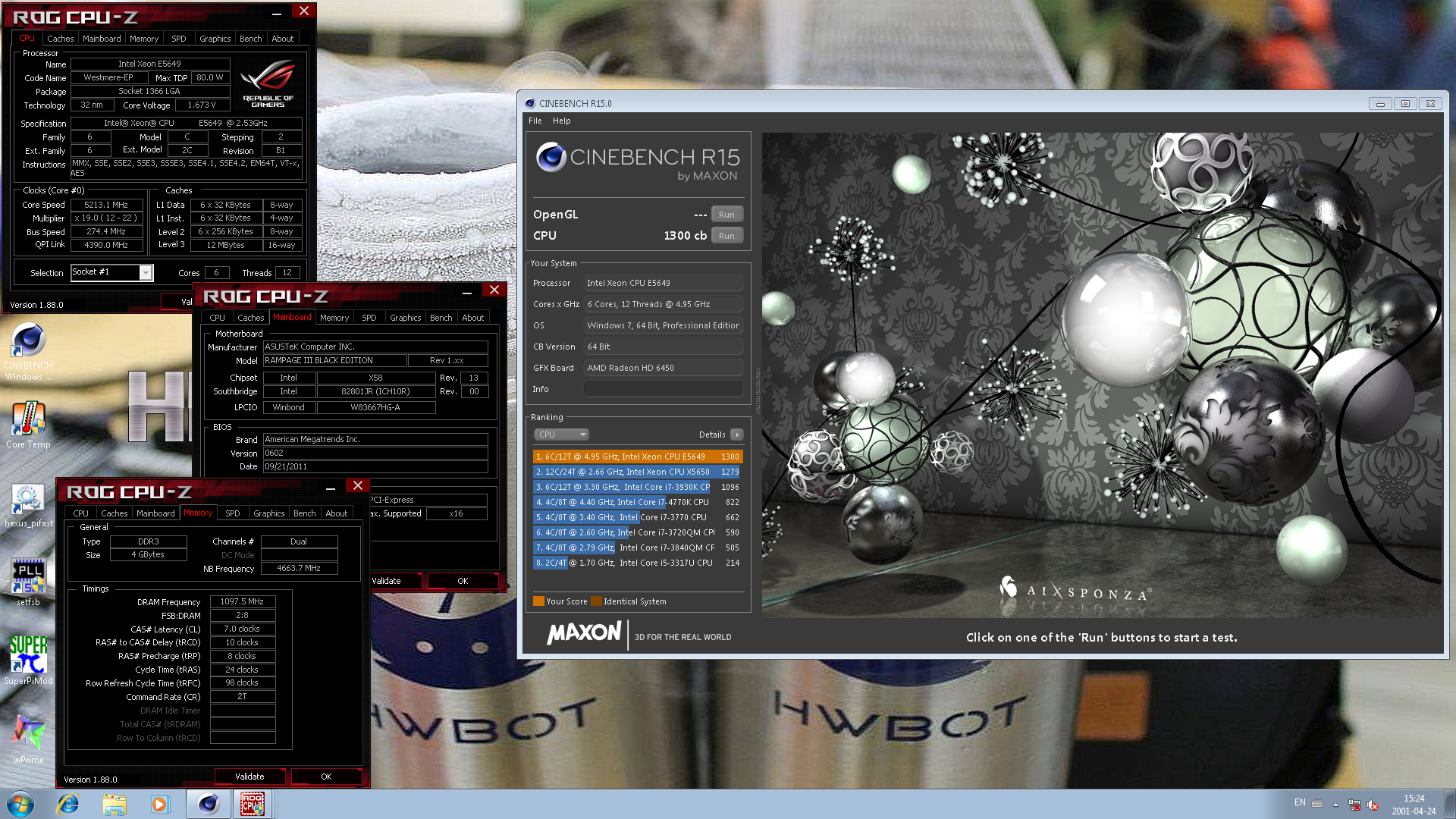Select Bench tab in Memory CPU-Z window
The width and height of the screenshot is (1456, 819).
304,513
